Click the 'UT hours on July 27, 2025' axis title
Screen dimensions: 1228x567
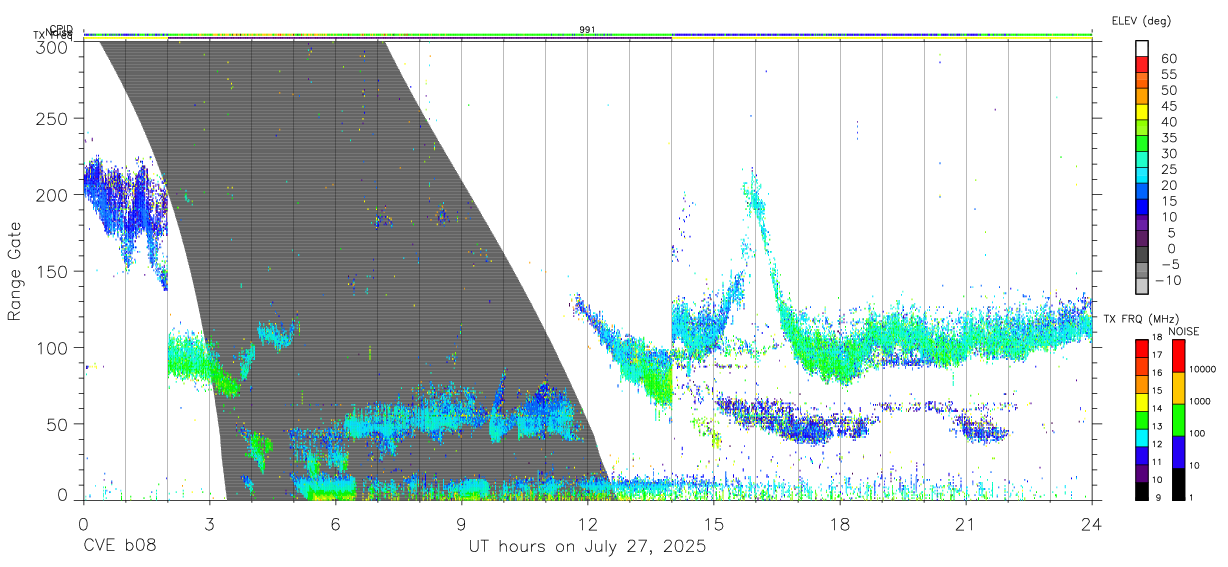[x=587, y=547]
